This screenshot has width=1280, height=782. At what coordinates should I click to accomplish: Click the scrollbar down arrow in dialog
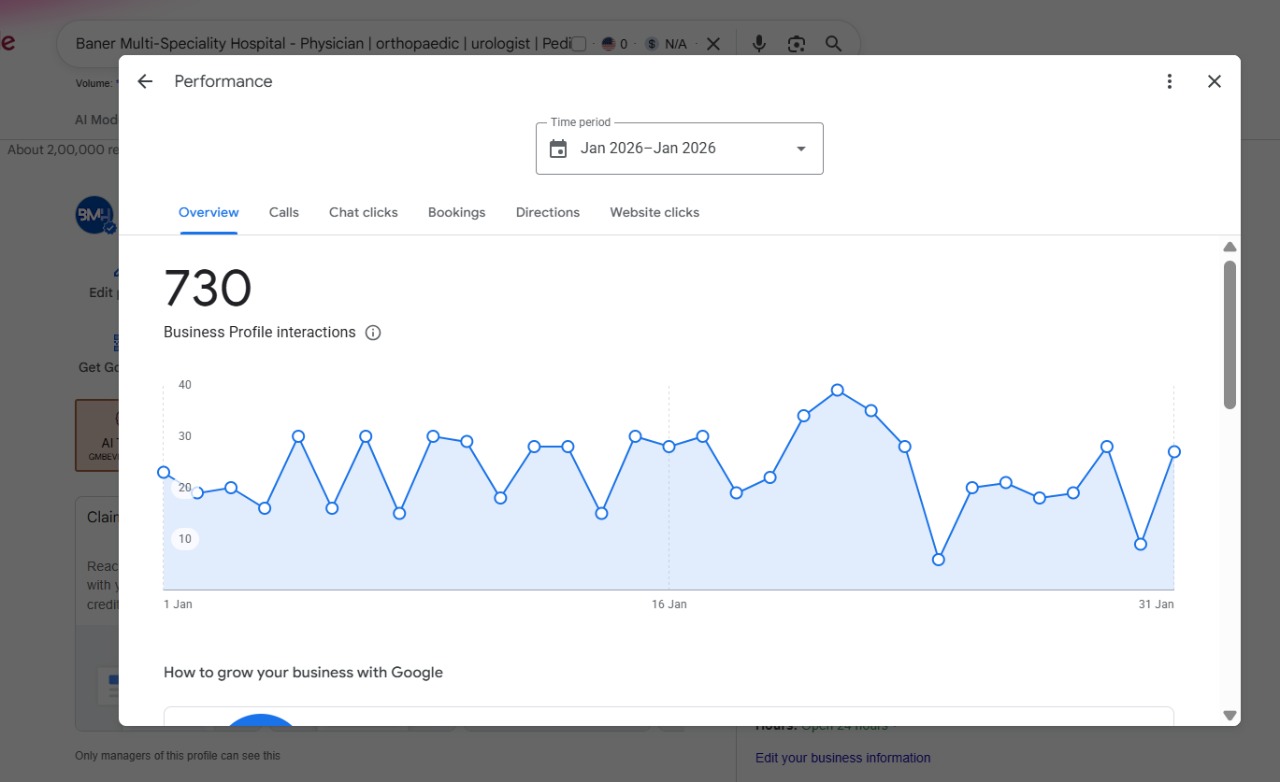[x=1230, y=715]
